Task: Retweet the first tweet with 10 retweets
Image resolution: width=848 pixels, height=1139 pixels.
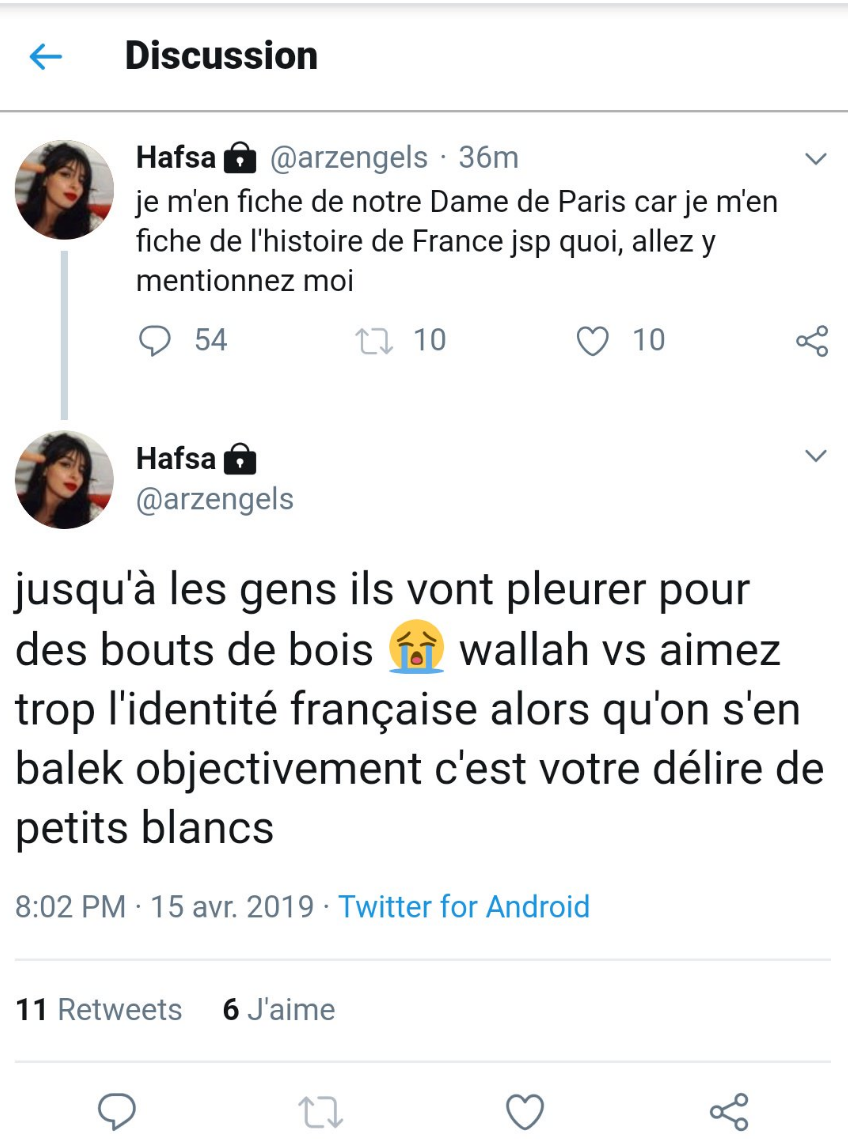Action: coord(376,341)
